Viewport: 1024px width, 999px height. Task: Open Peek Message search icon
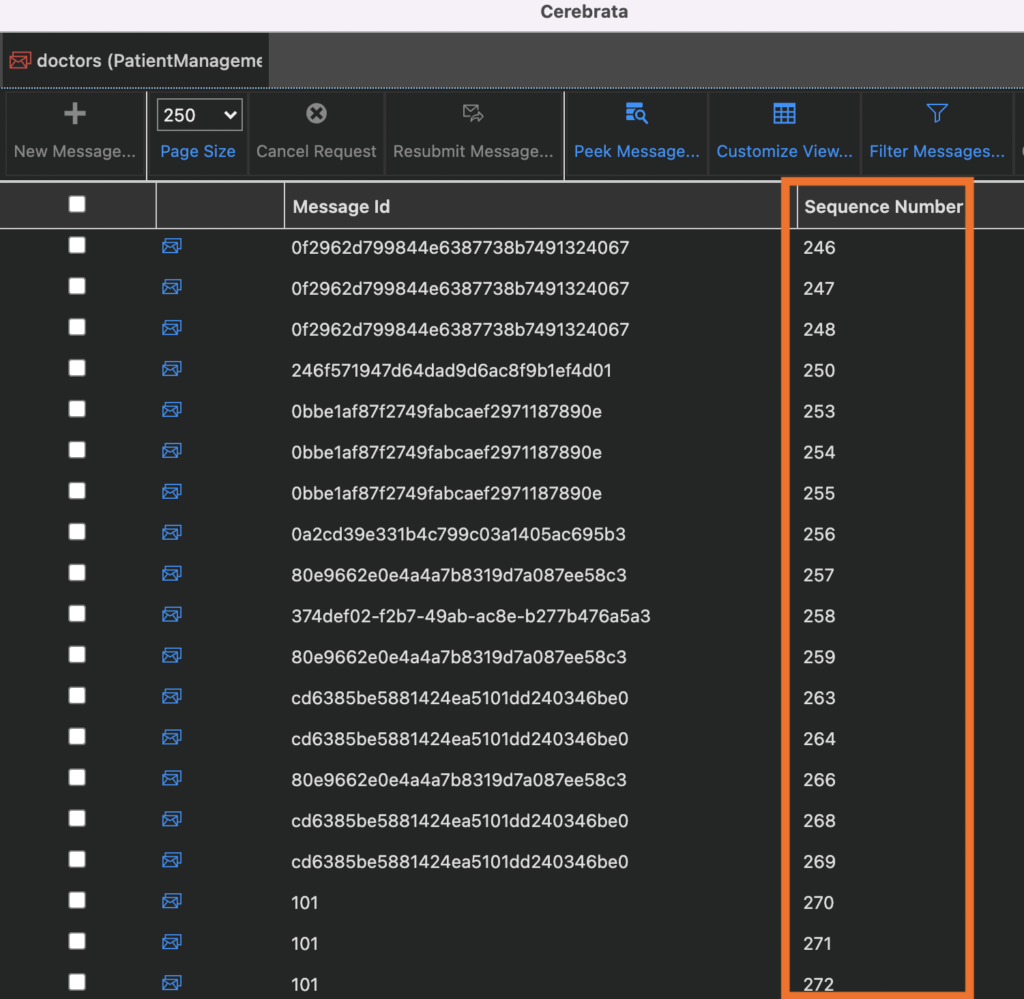(x=636, y=114)
